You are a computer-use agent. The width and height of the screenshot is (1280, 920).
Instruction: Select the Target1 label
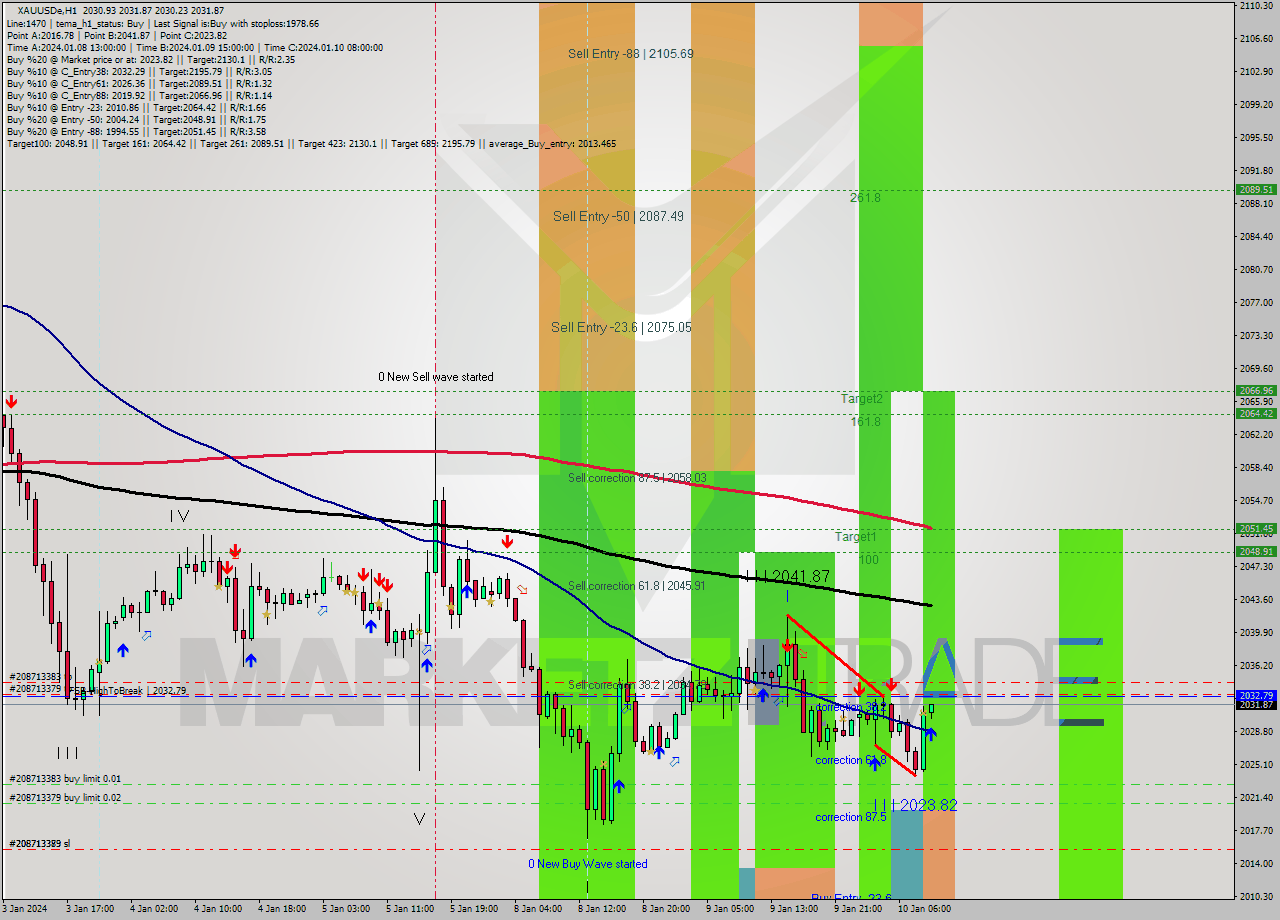[855, 537]
